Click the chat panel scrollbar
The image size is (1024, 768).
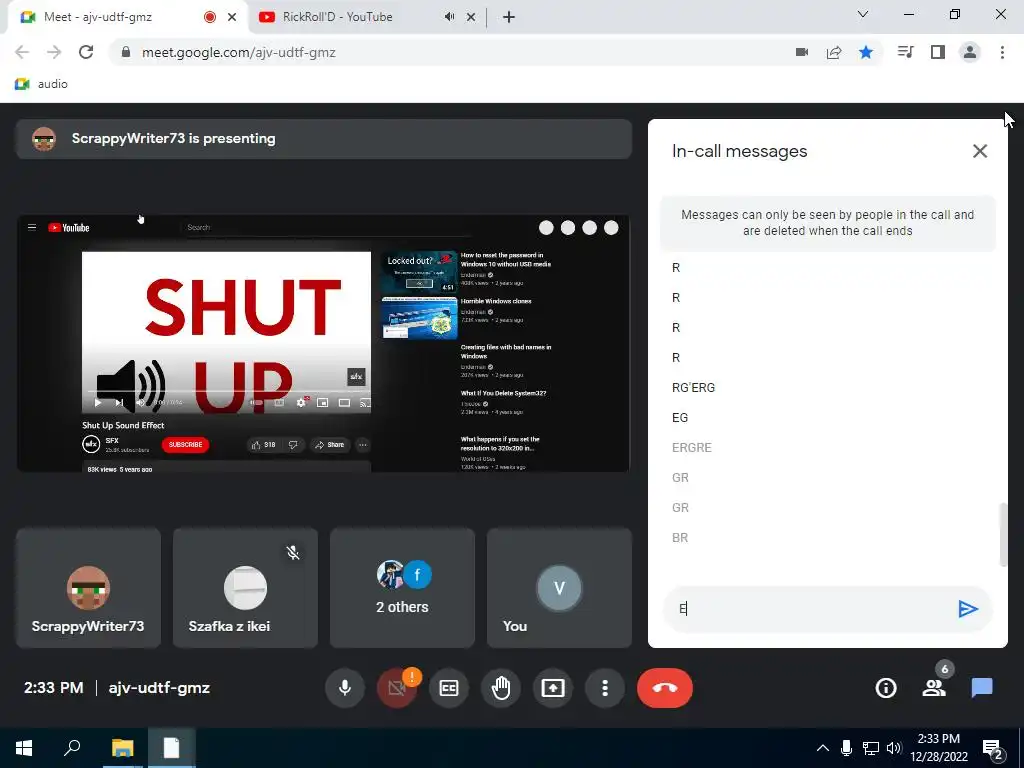[x=1003, y=535]
